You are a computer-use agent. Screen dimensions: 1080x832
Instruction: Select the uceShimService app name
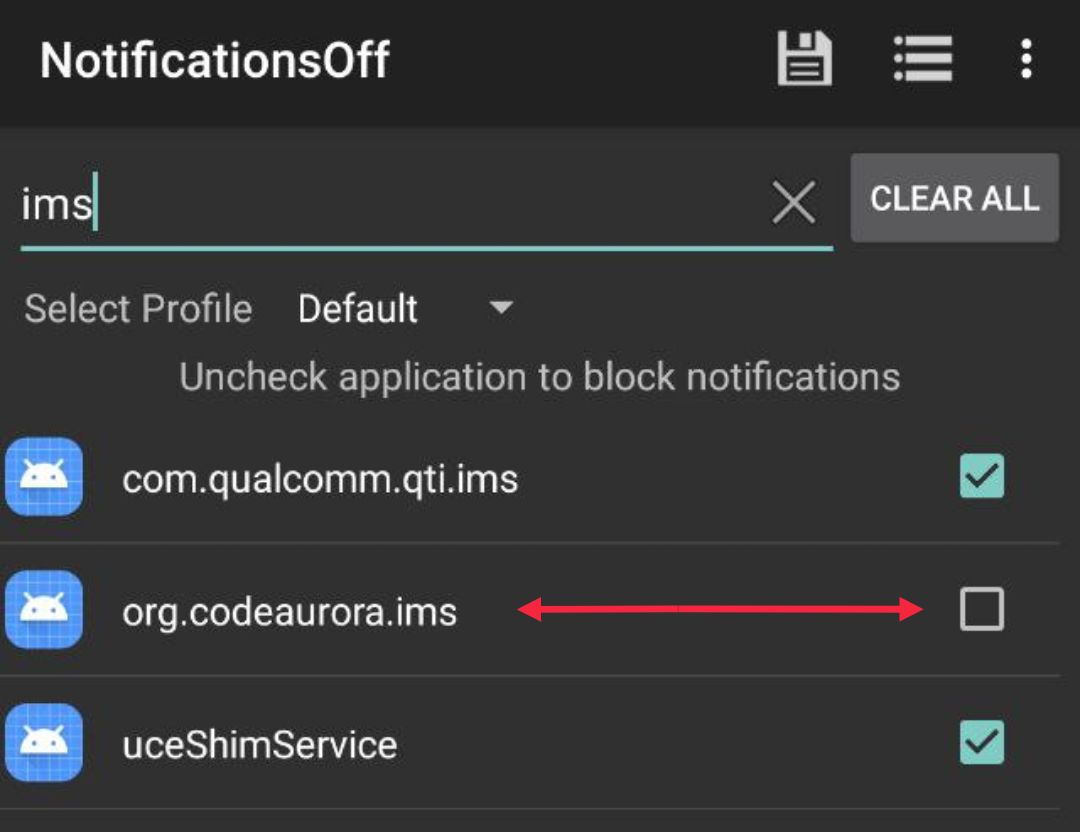point(260,745)
